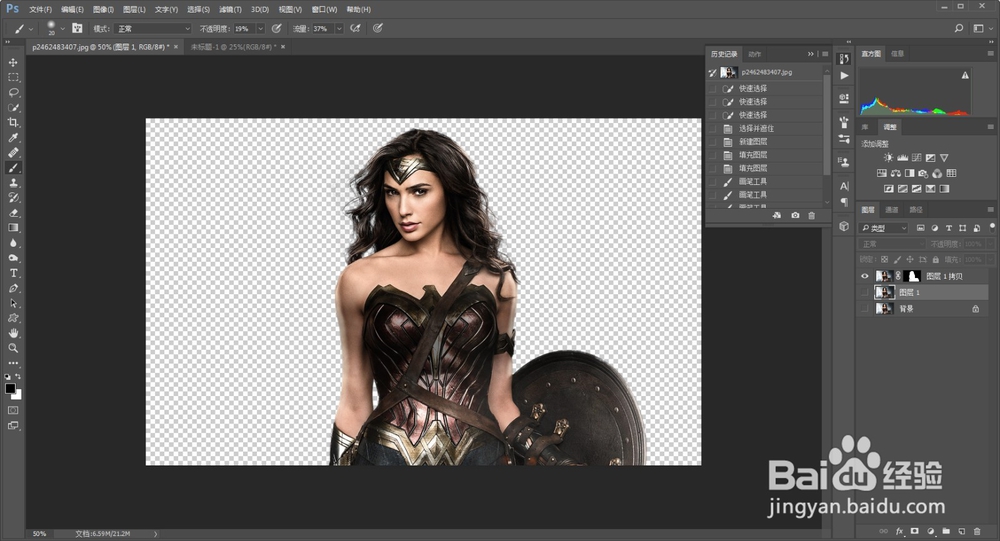1000x541 pixels.
Task: Select the Blur tool
Action: 13,243
